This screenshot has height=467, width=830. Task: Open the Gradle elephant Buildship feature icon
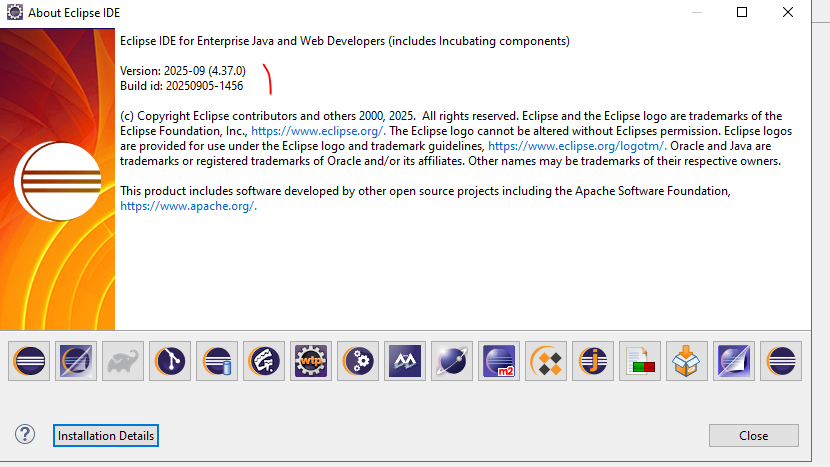(x=123, y=361)
